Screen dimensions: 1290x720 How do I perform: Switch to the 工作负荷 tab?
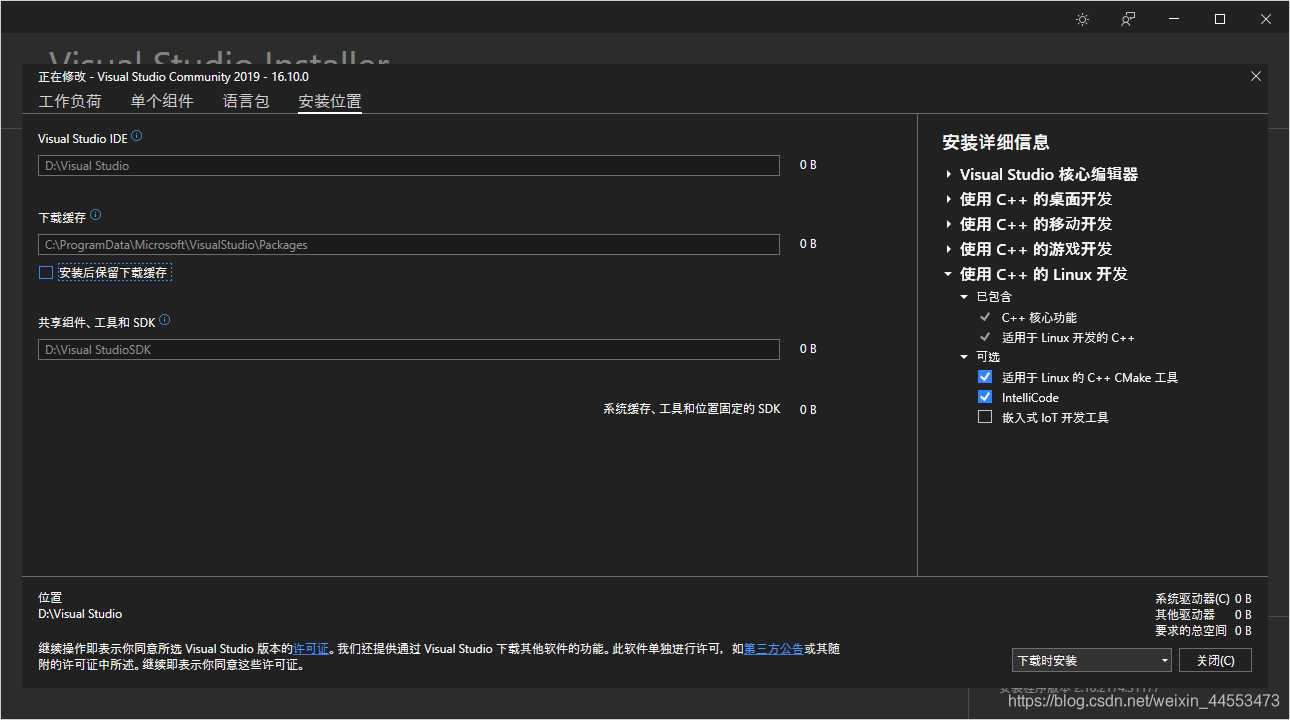(x=70, y=101)
